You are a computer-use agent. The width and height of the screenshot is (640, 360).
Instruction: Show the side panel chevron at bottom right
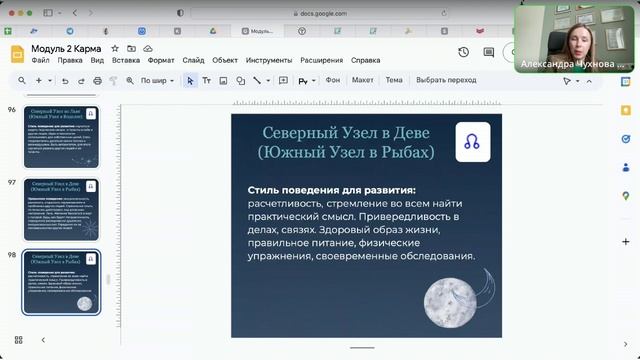coord(625,344)
